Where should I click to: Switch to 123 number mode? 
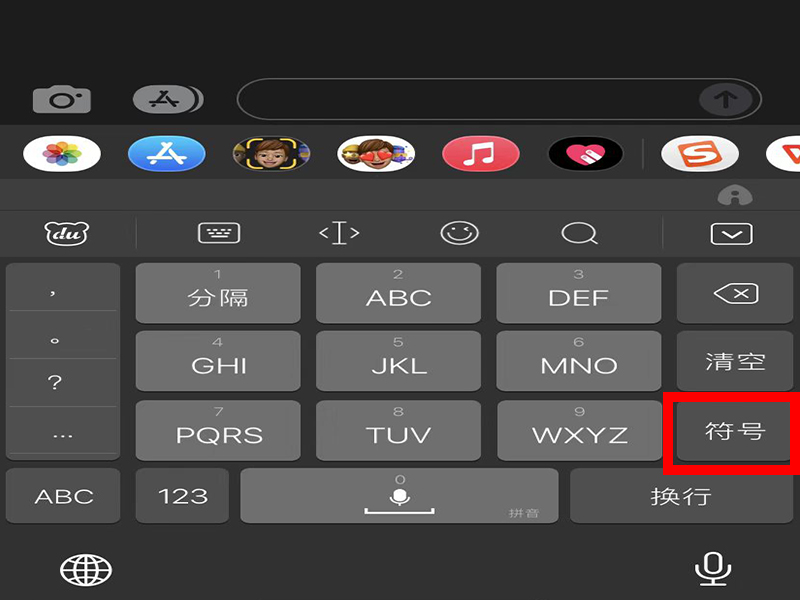[x=183, y=495]
